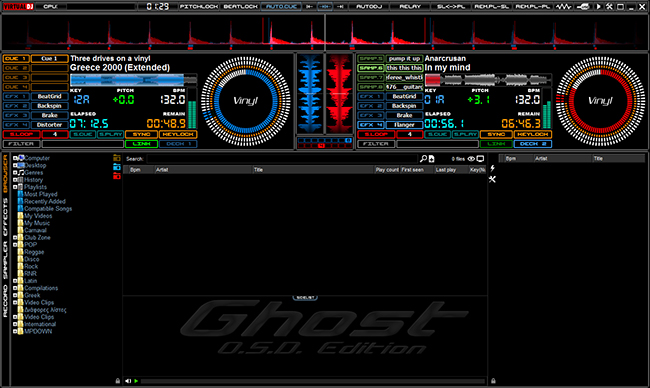650x388 pixels.
Task: Toggle KEYLOCK on the left deck
Action: [178, 134]
